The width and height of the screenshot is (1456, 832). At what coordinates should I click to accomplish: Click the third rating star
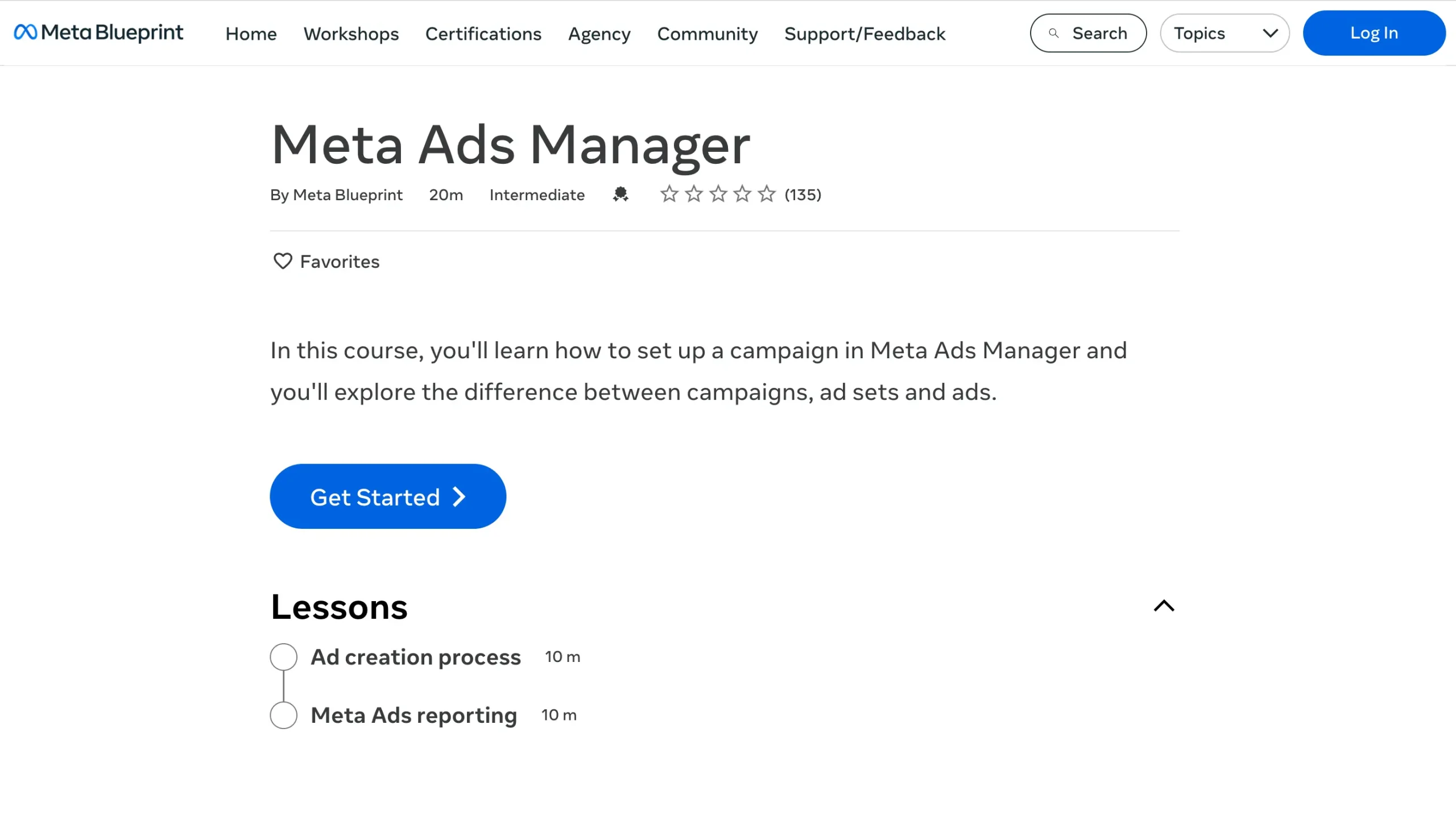[x=718, y=194]
